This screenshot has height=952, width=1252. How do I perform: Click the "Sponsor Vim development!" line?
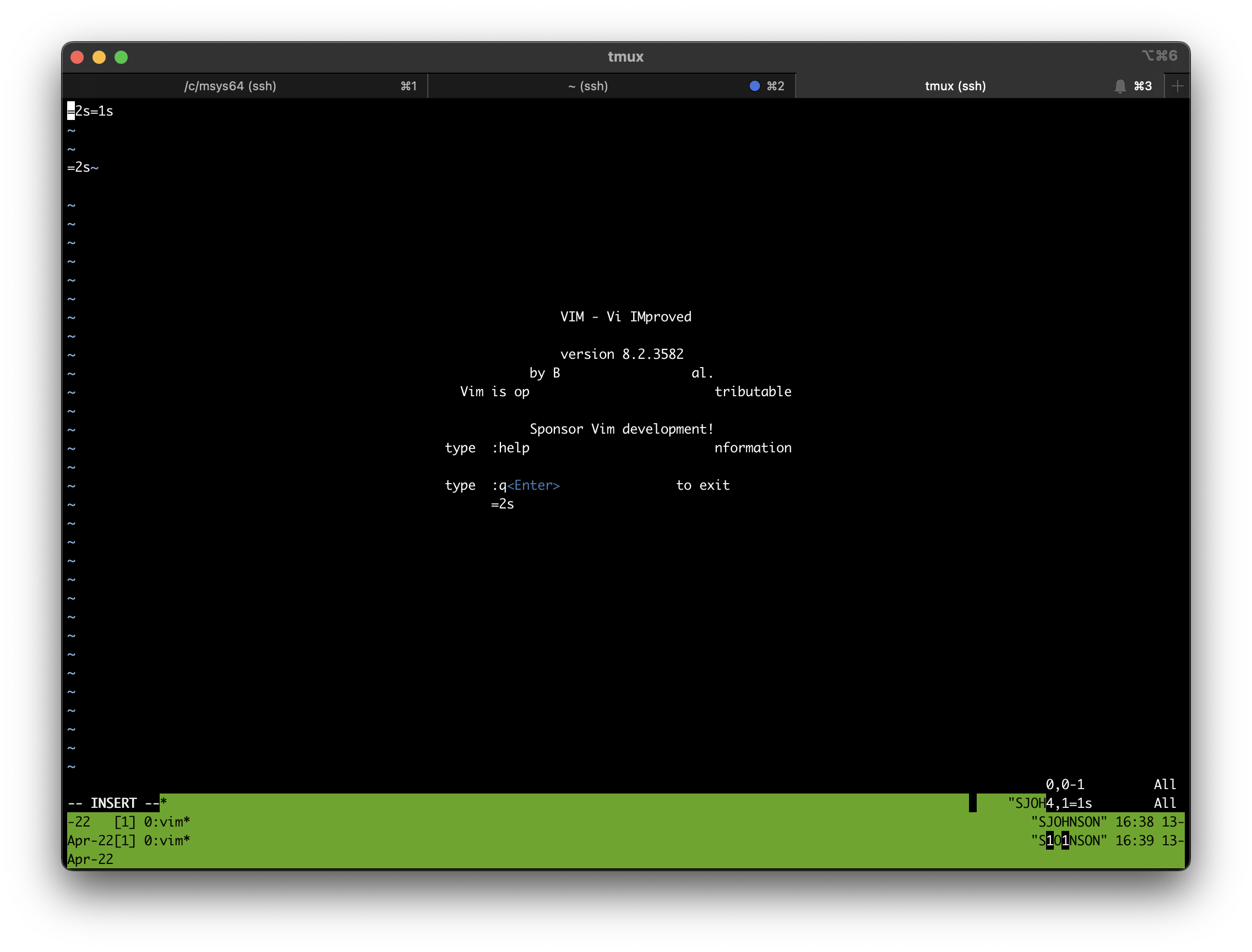[622, 429]
